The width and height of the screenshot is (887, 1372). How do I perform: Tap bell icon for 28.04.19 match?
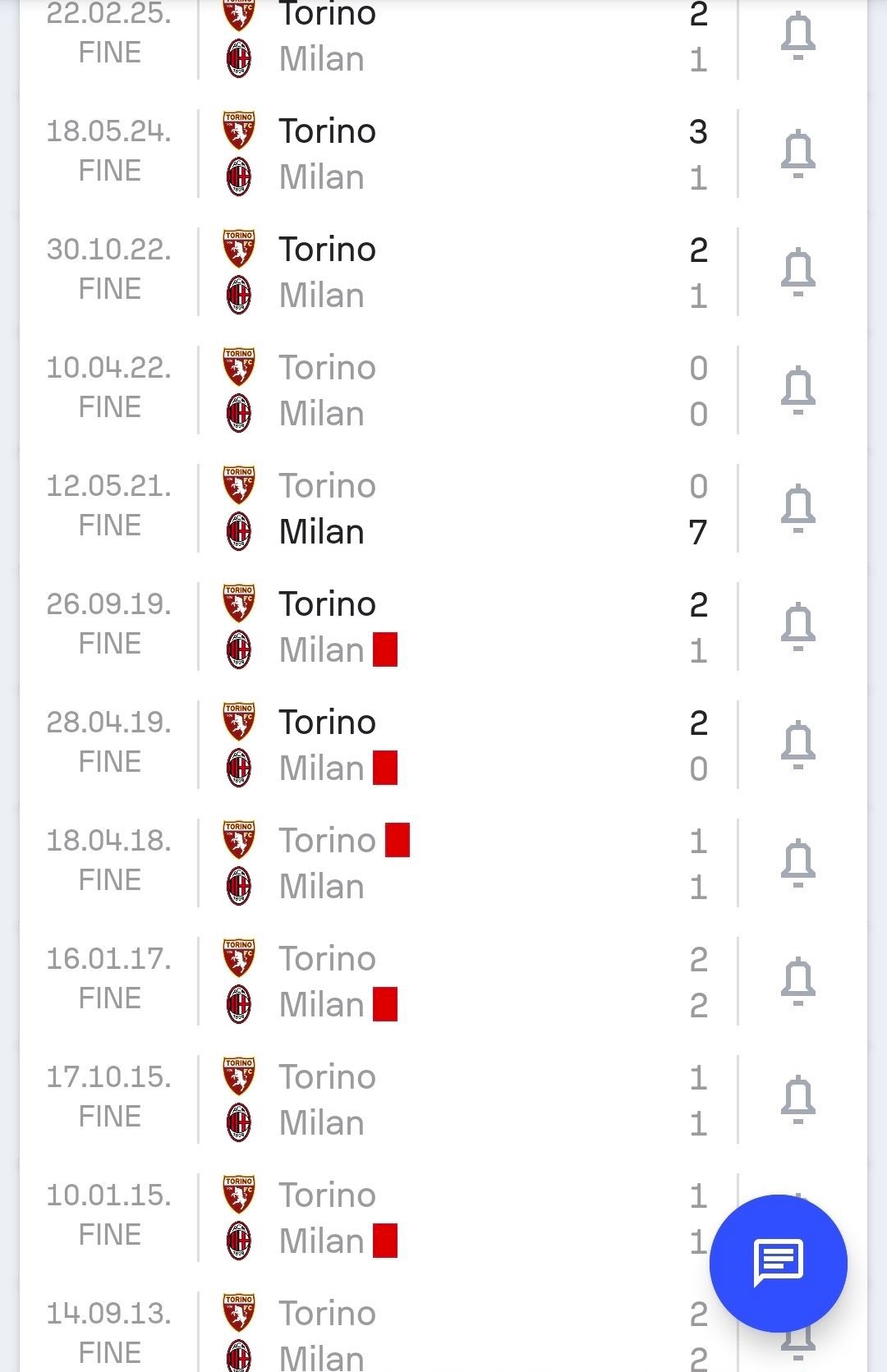point(797,745)
